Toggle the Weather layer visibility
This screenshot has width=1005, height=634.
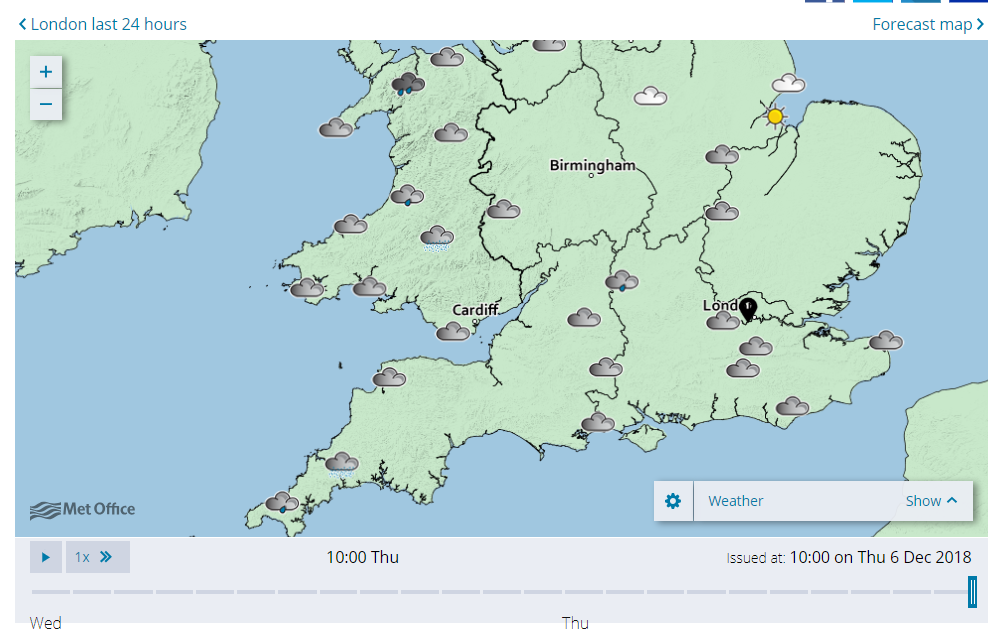(736, 500)
